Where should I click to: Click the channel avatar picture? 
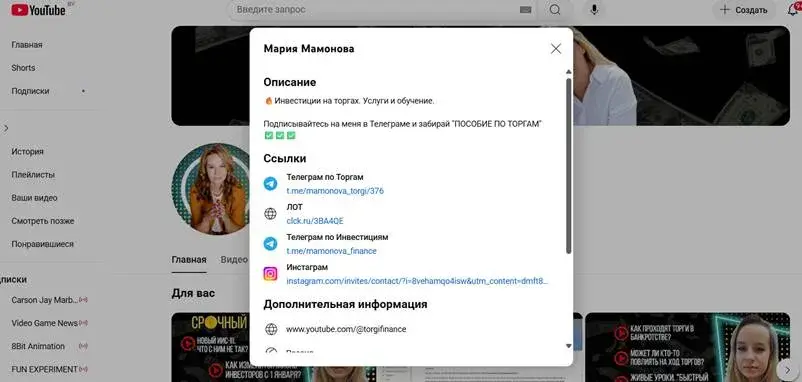pos(211,189)
